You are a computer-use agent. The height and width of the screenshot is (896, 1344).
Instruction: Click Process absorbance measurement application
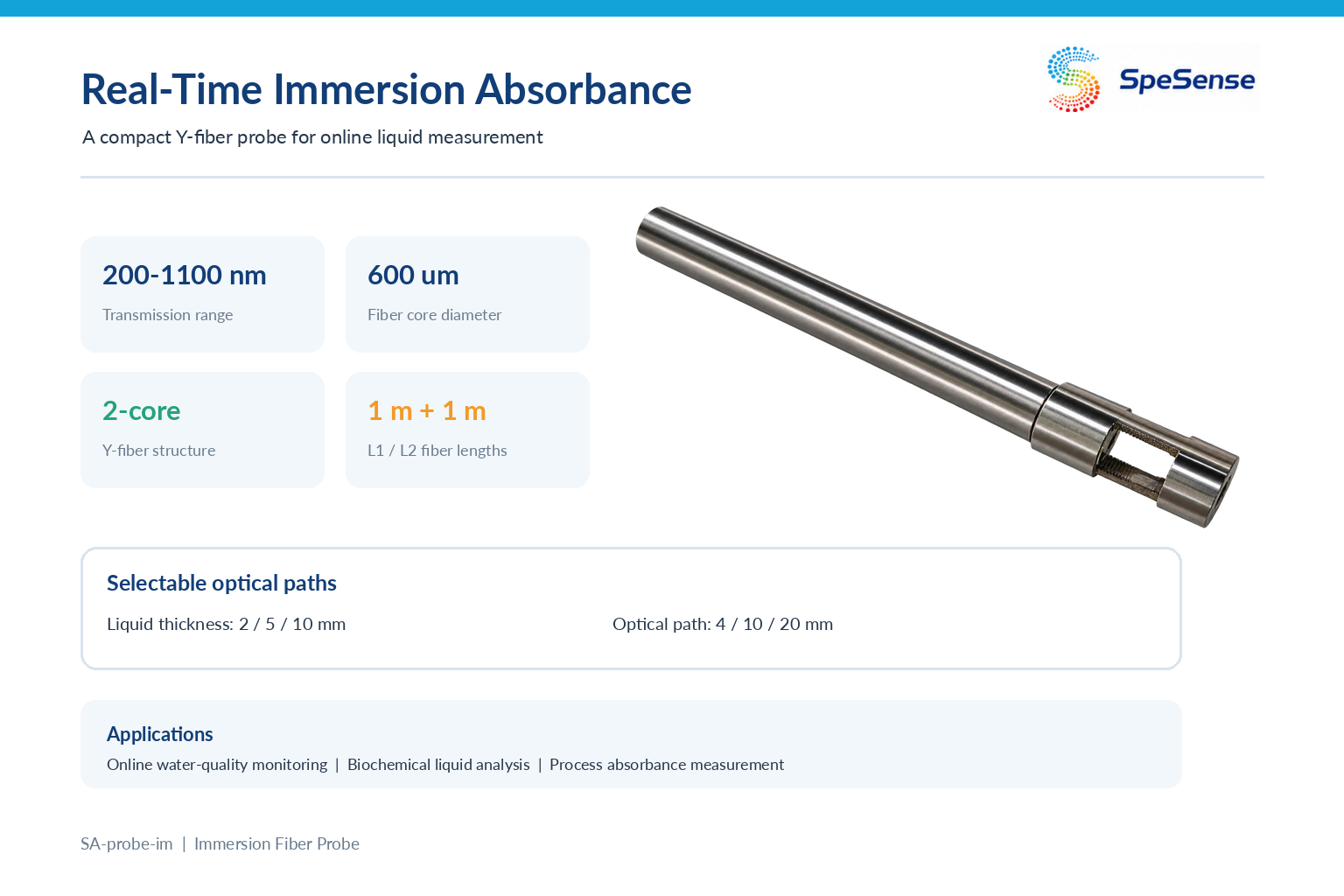tap(667, 765)
